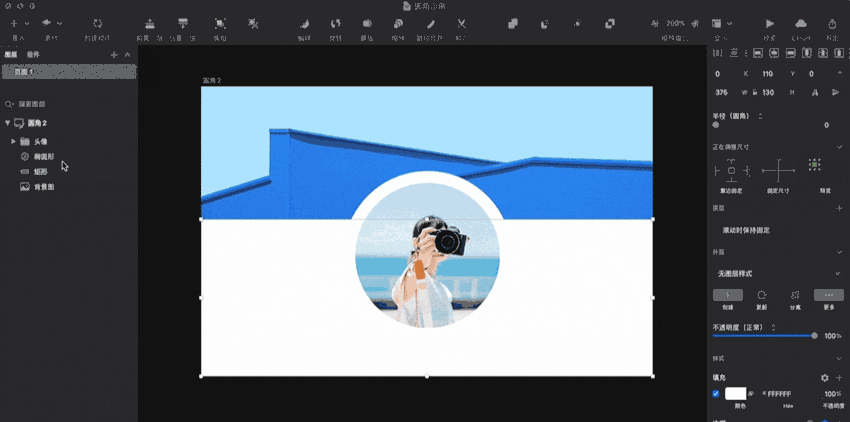This screenshot has width=850, height=422.
Task: Click the corner radius slider handle
Action: click(x=716, y=125)
